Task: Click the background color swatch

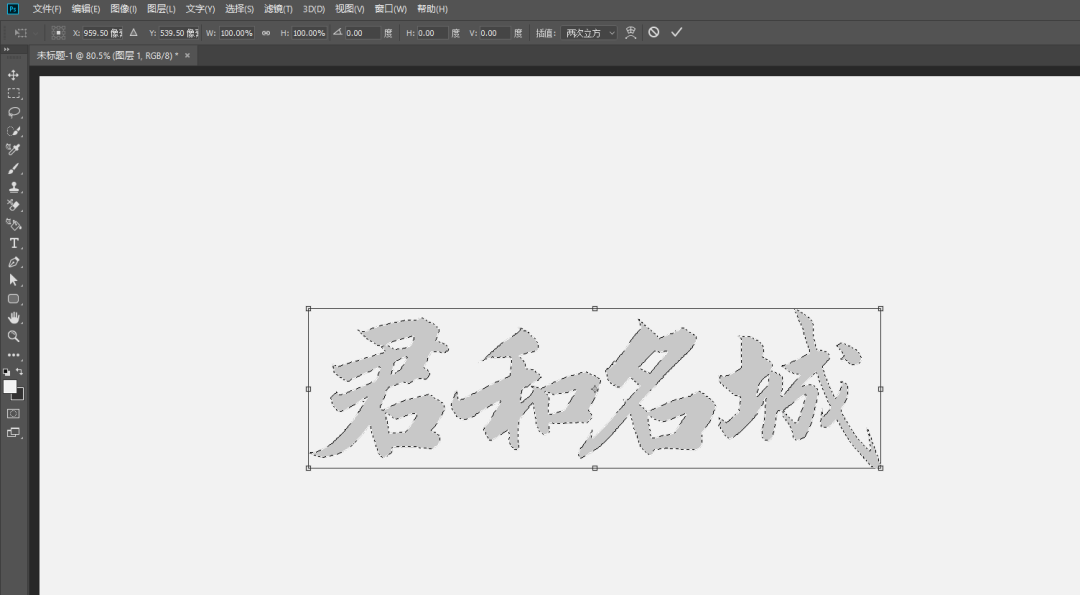Action: (20, 395)
